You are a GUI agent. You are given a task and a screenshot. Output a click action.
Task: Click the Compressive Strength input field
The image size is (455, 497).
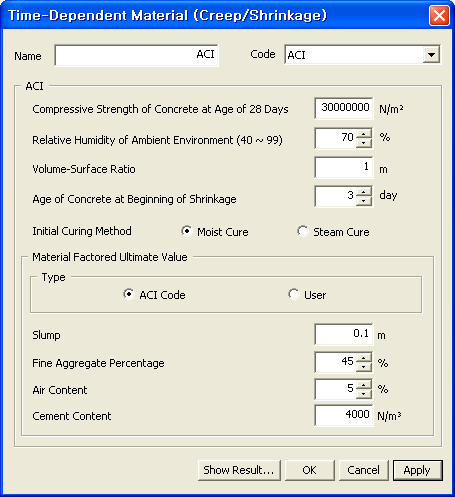click(344, 108)
